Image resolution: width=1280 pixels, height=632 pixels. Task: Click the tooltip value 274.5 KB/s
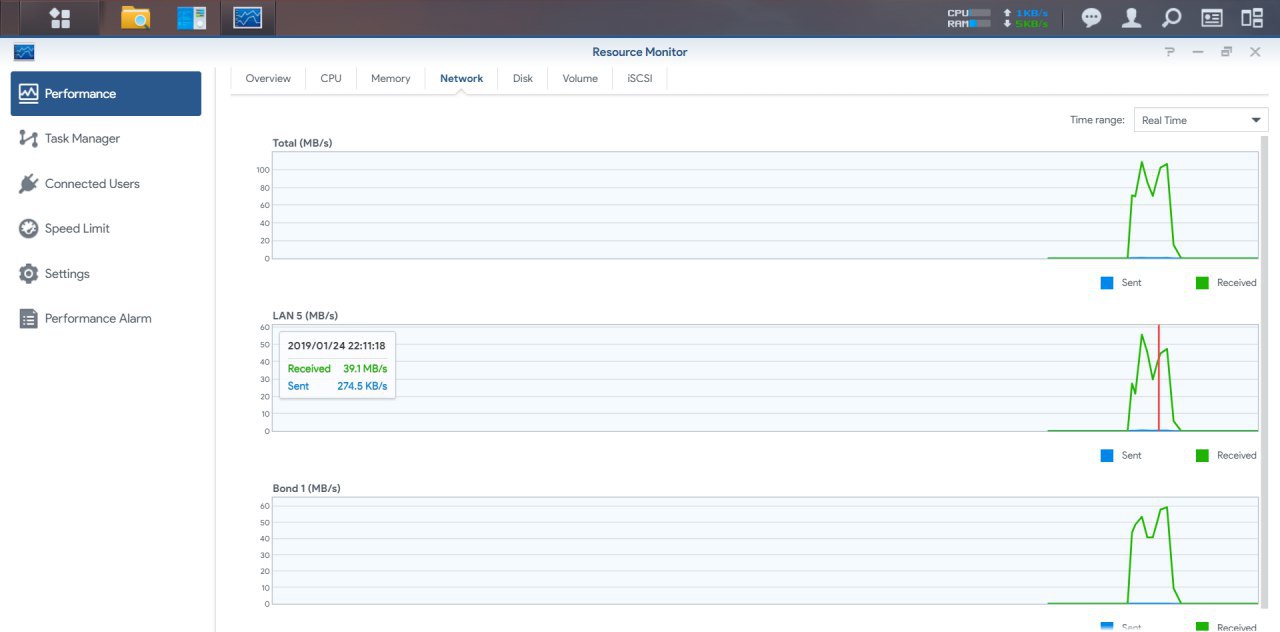pos(362,386)
